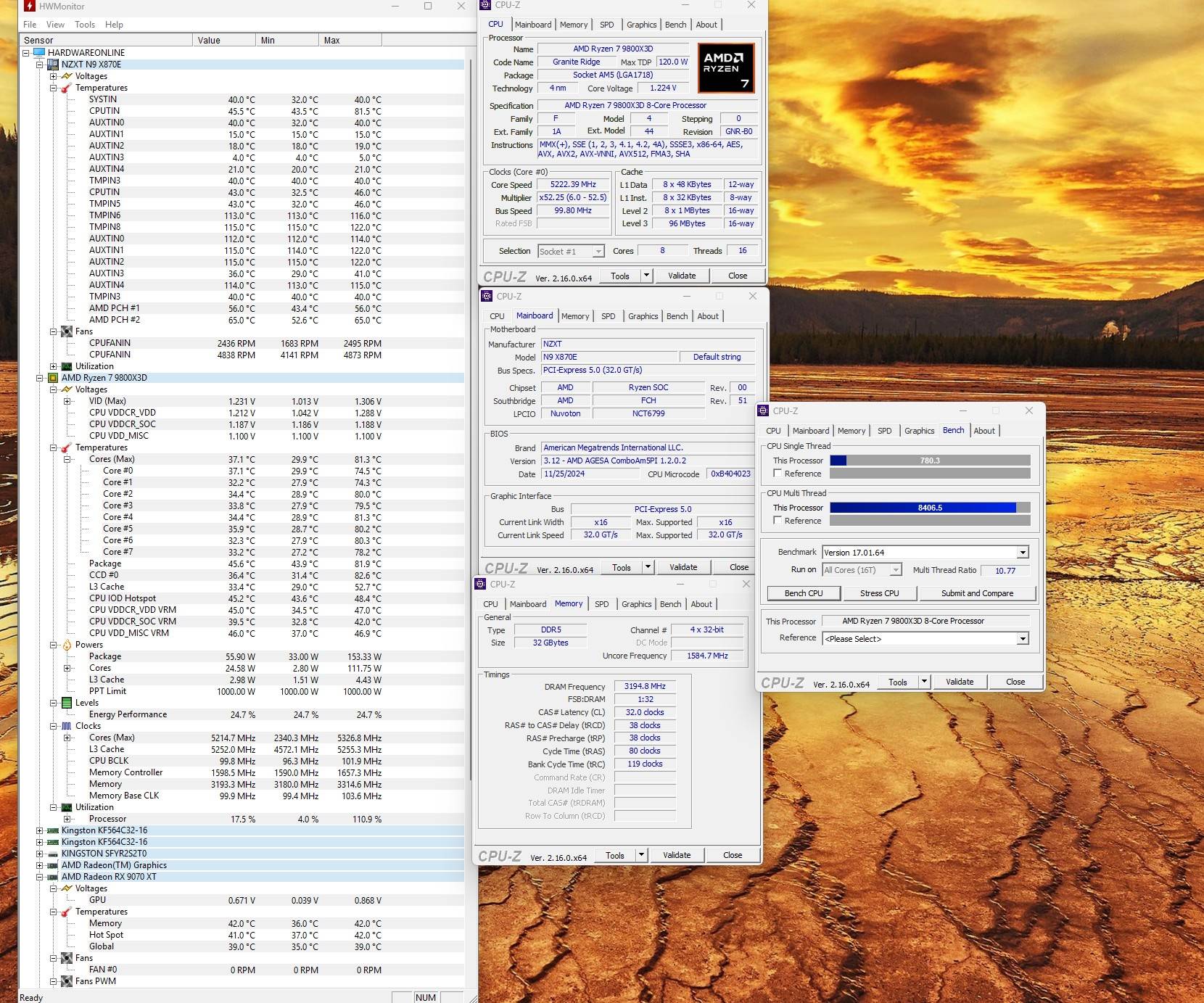This screenshot has height=1003, width=1204.
Task: Expand the Kingston KF564C32-16 first tree node
Action: tap(39, 830)
